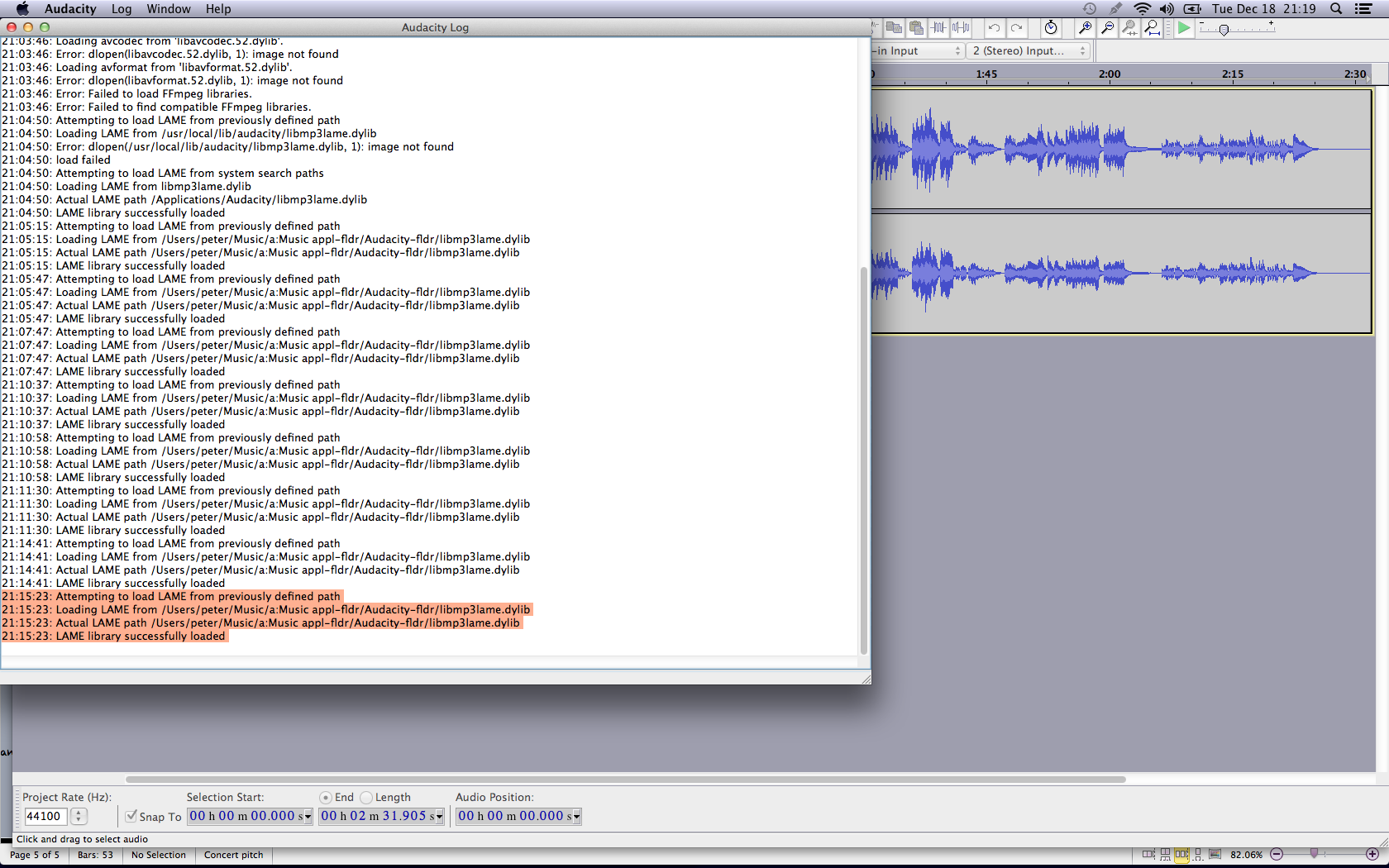Click log line '21:15:23: LAME library successfully loaded'
The width and height of the screenshot is (1389, 868).
tap(113, 636)
